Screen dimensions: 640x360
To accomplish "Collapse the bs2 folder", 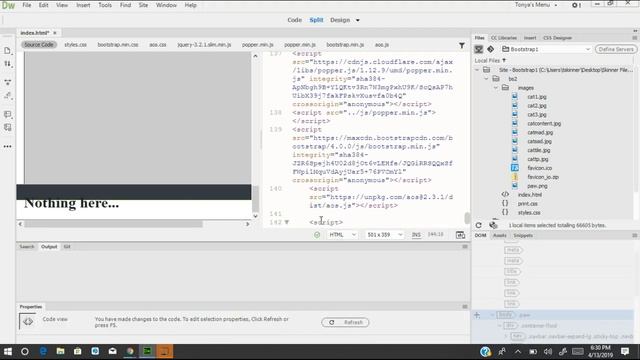I will (x=487, y=79).
